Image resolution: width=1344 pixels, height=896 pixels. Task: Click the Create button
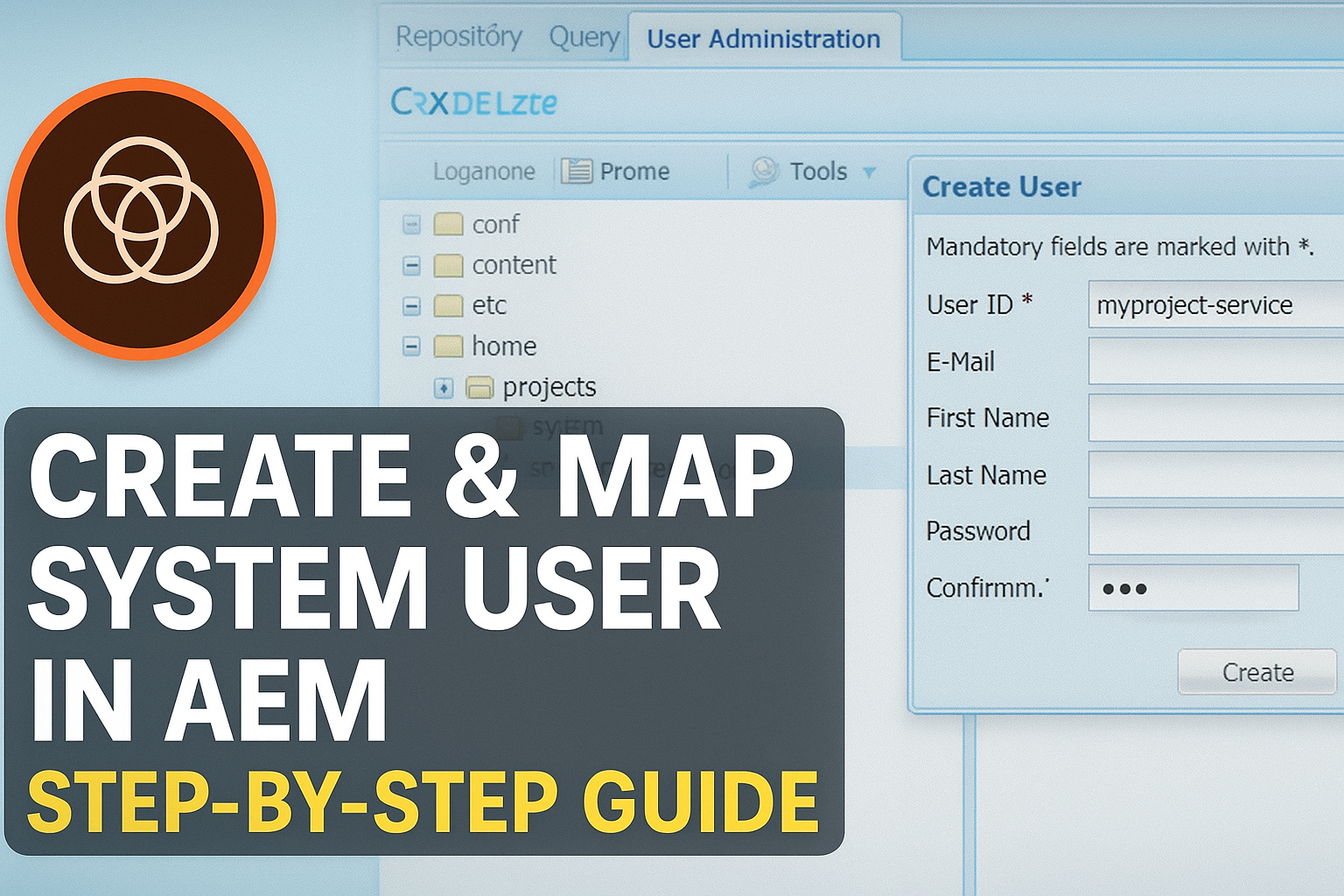click(1257, 672)
